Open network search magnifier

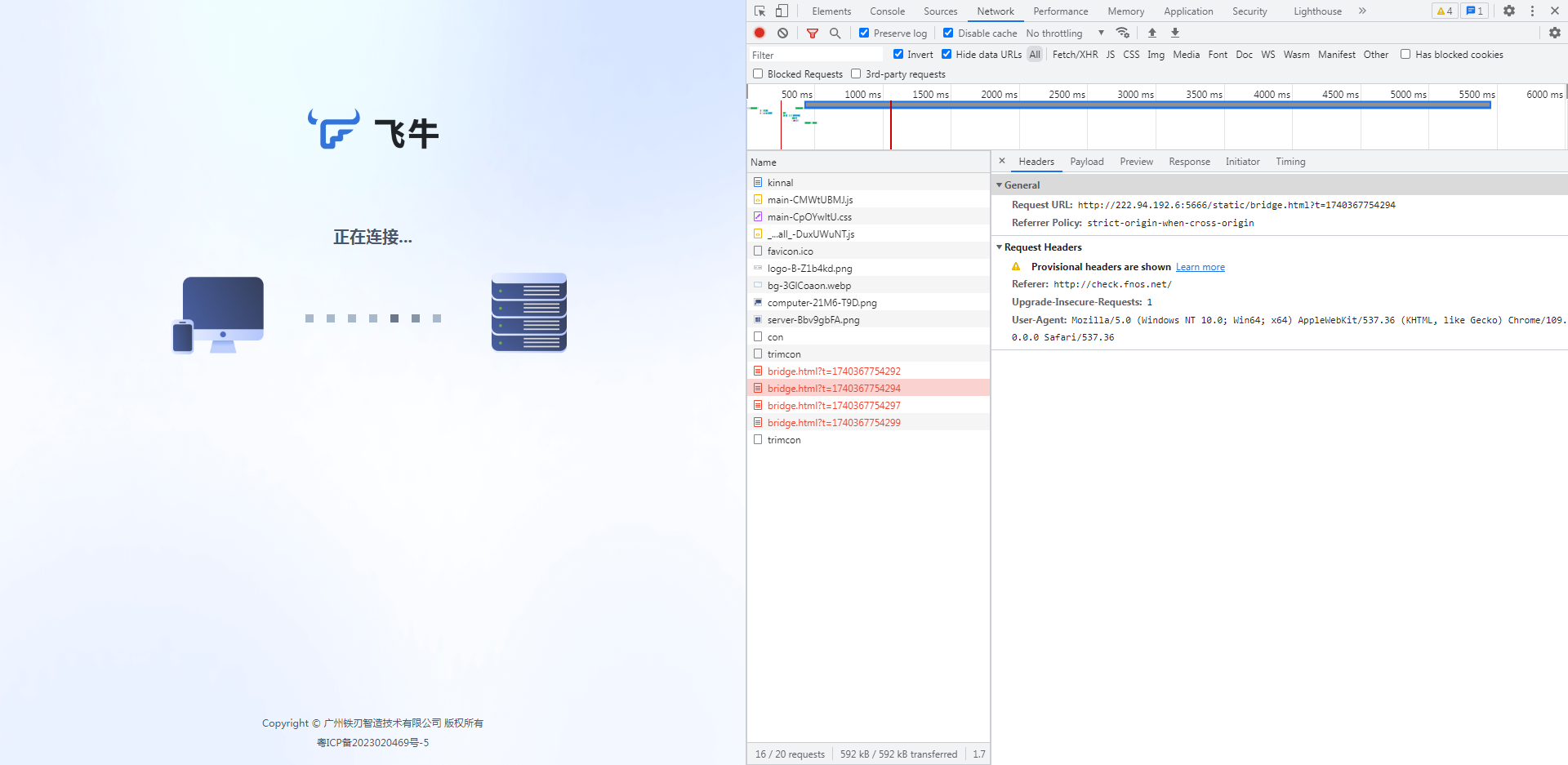pyautogui.click(x=835, y=33)
